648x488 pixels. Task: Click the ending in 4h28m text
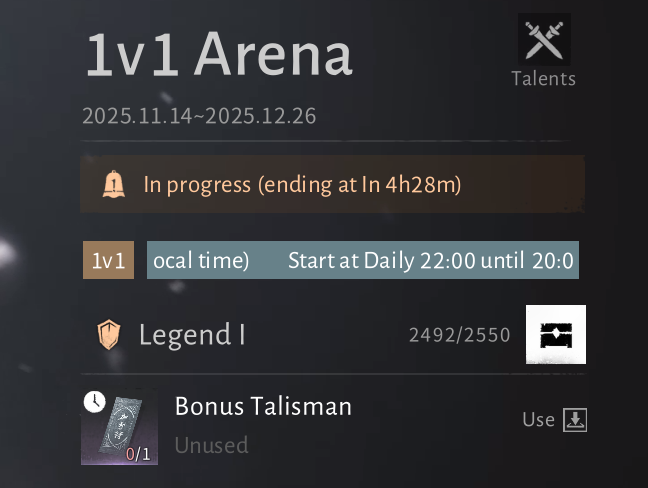coord(360,185)
